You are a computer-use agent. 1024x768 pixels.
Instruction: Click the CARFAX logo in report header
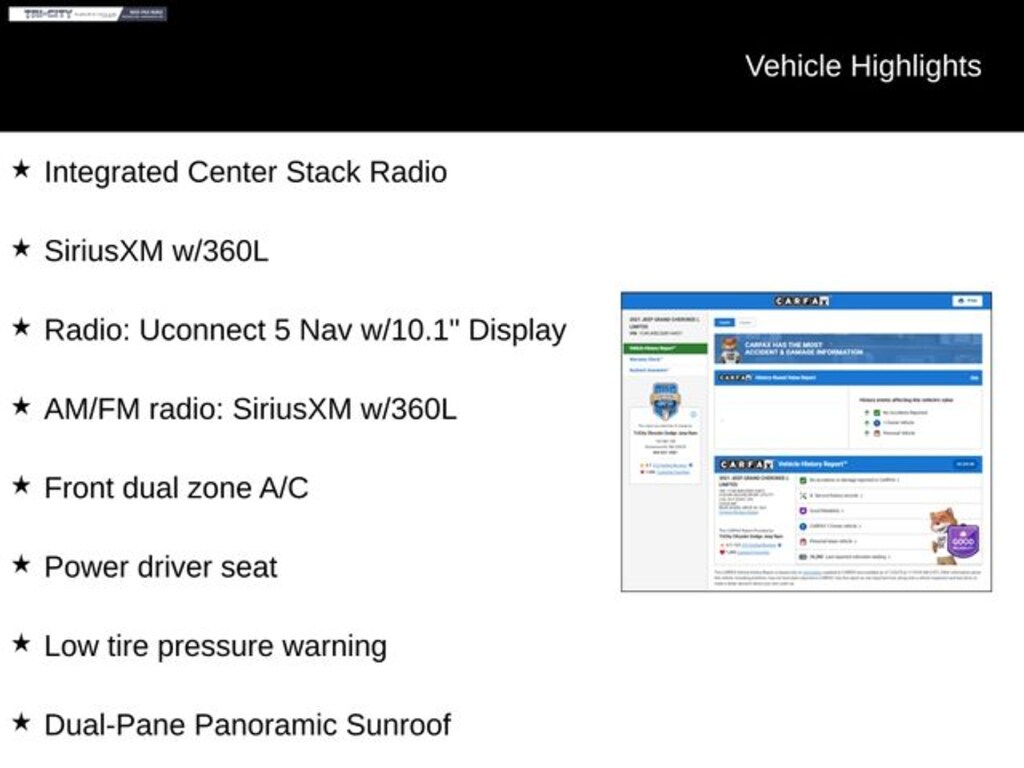tap(802, 301)
